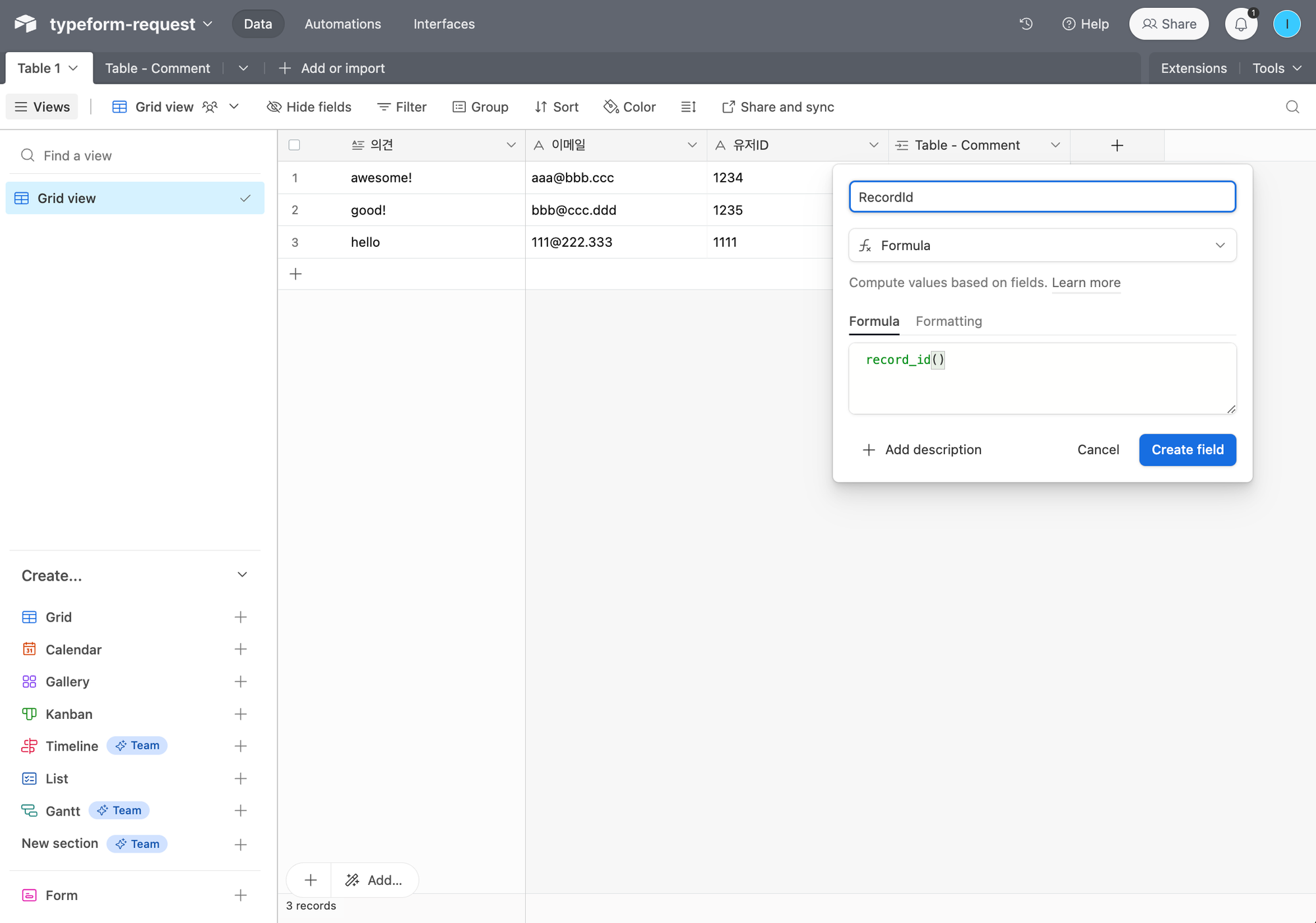1316x923 pixels.
Task: Click bottom bar add record plus
Action: click(311, 880)
